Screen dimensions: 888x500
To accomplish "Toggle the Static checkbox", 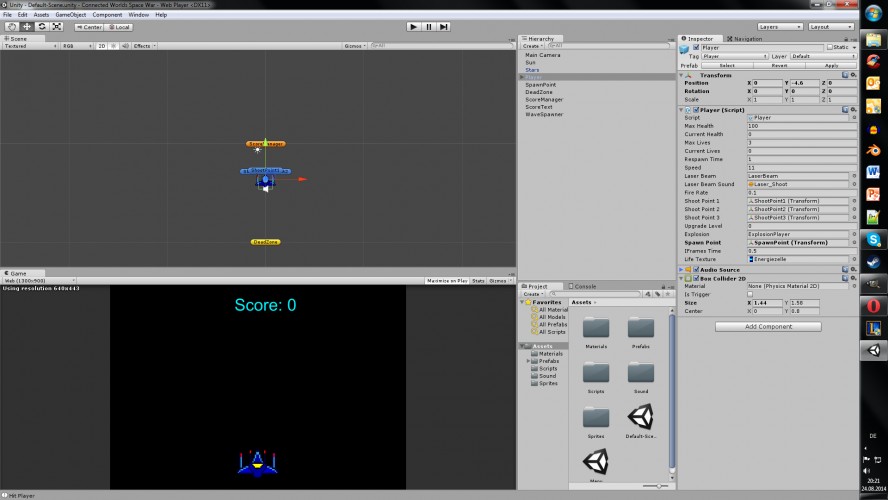I will [830, 48].
